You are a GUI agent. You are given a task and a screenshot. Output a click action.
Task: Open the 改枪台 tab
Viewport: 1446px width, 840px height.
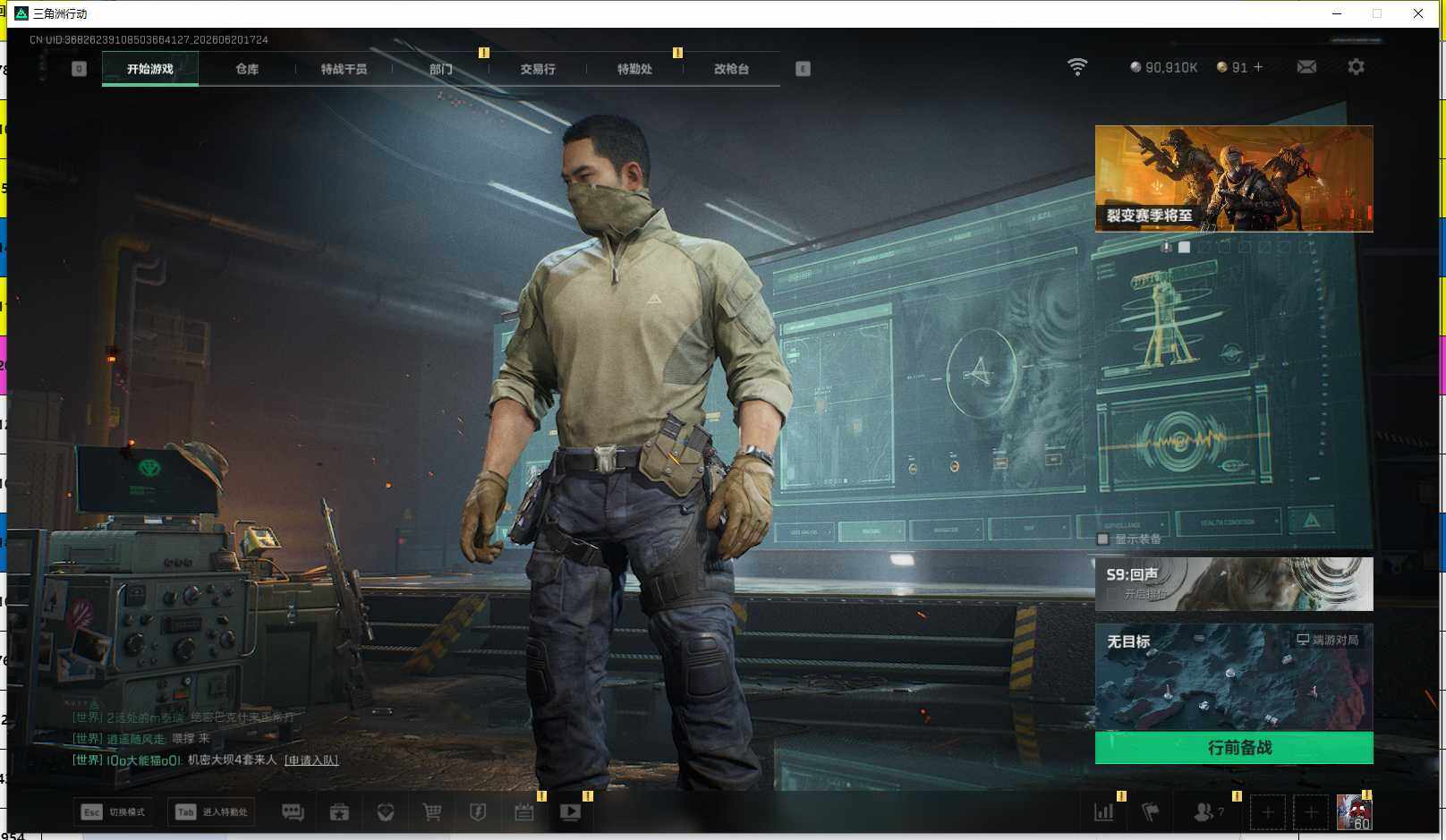click(731, 69)
